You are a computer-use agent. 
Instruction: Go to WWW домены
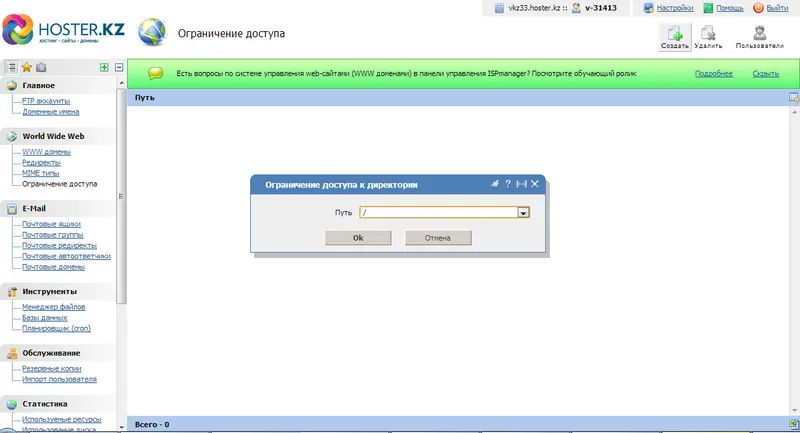coord(46,152)
